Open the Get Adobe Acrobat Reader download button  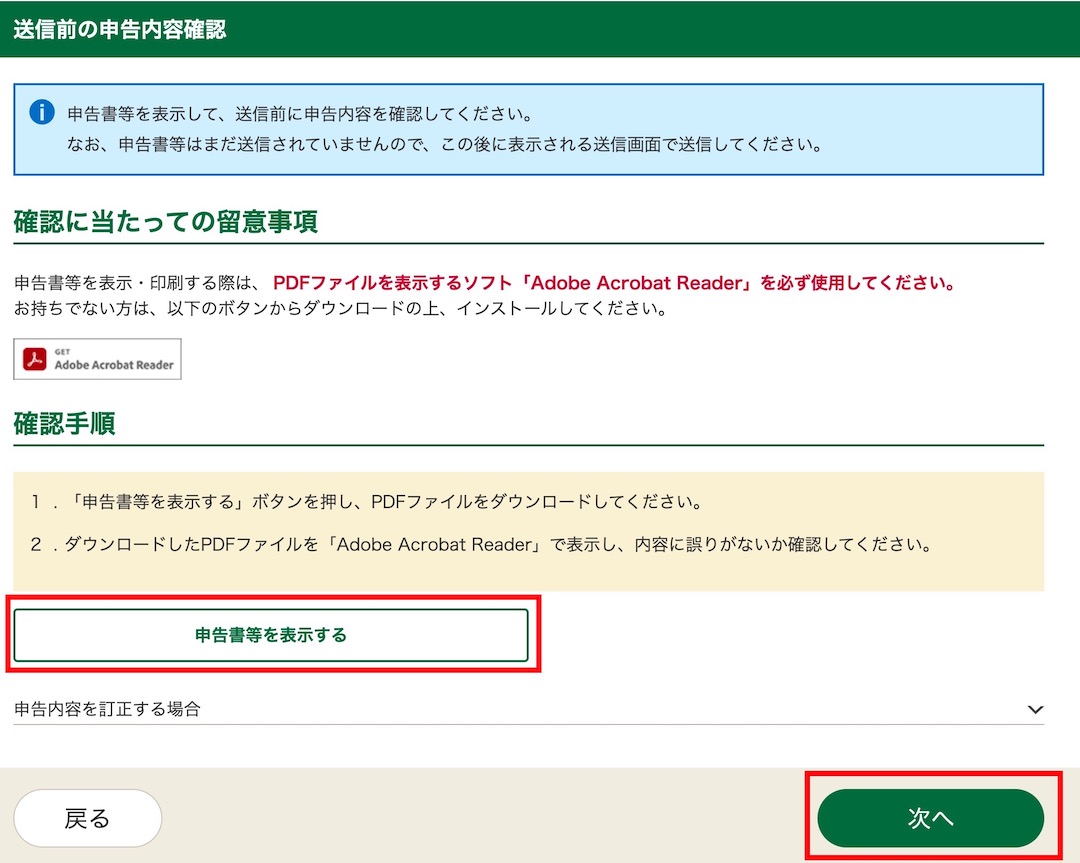point(97,359)
